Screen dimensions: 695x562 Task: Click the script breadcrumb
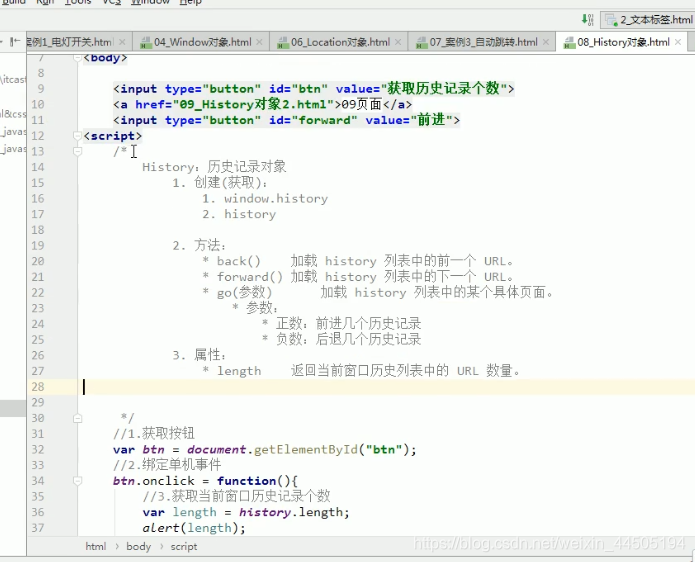point(184,546)
